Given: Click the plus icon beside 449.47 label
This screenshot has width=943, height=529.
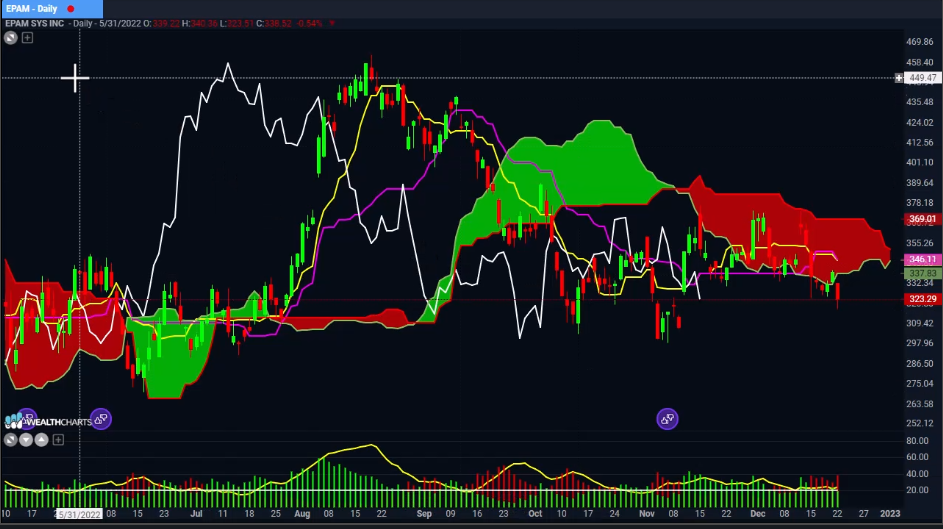Looking at the screenshot, I should tap(899, 78).
